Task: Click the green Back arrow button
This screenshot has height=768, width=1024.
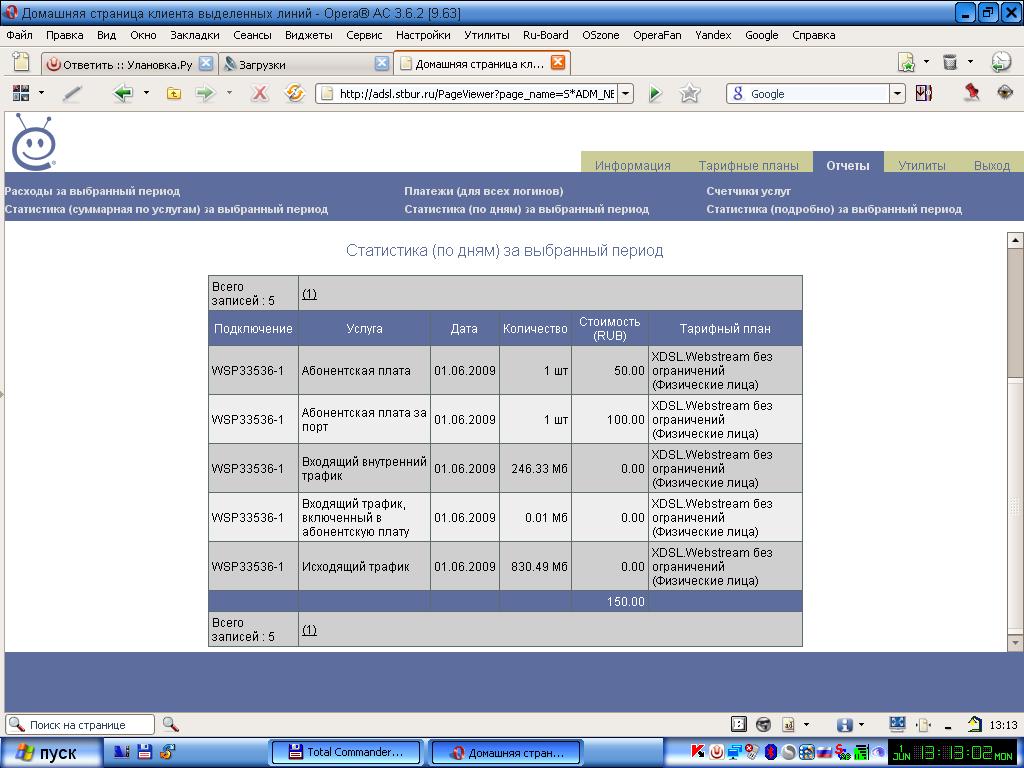Action: [x=123, y=93]
